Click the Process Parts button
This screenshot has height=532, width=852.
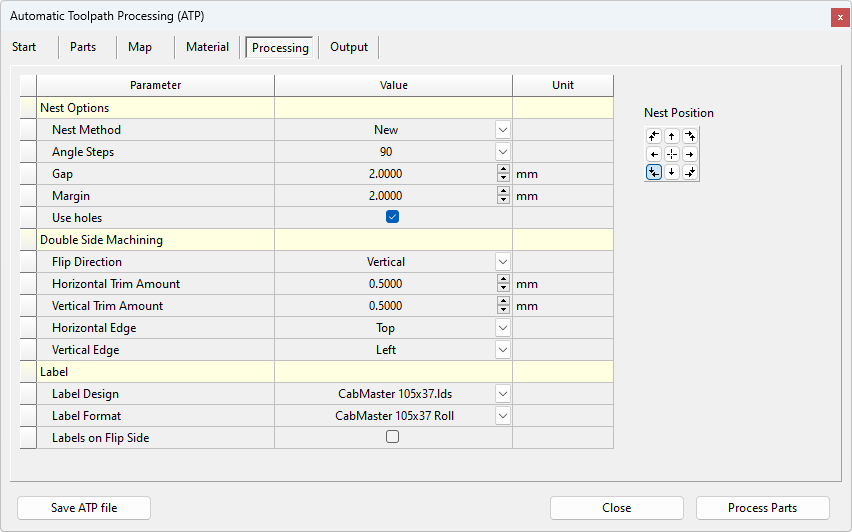pos(762,508)
